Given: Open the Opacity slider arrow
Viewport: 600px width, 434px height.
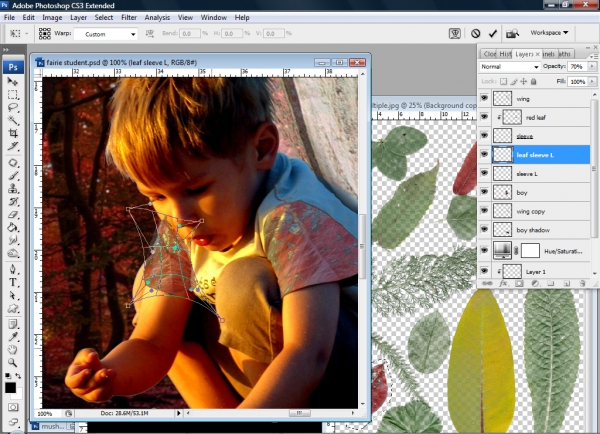Looking at the screenshot, I should [x=592, y=67].
